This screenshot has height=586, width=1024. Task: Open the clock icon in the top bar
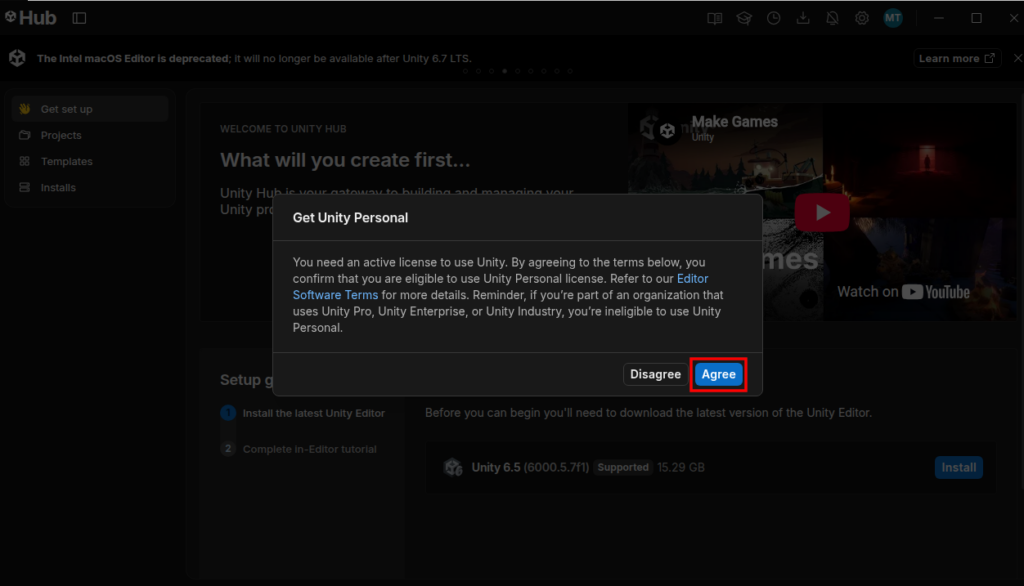point(773,18)
